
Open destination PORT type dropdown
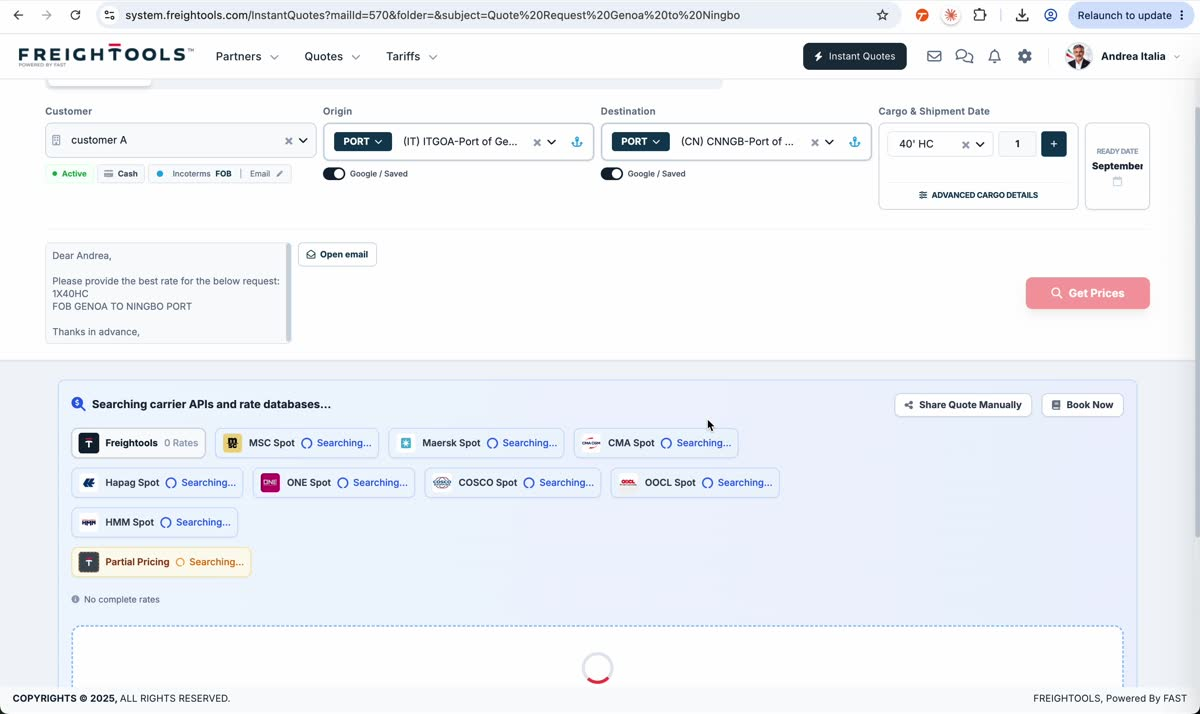641,142
